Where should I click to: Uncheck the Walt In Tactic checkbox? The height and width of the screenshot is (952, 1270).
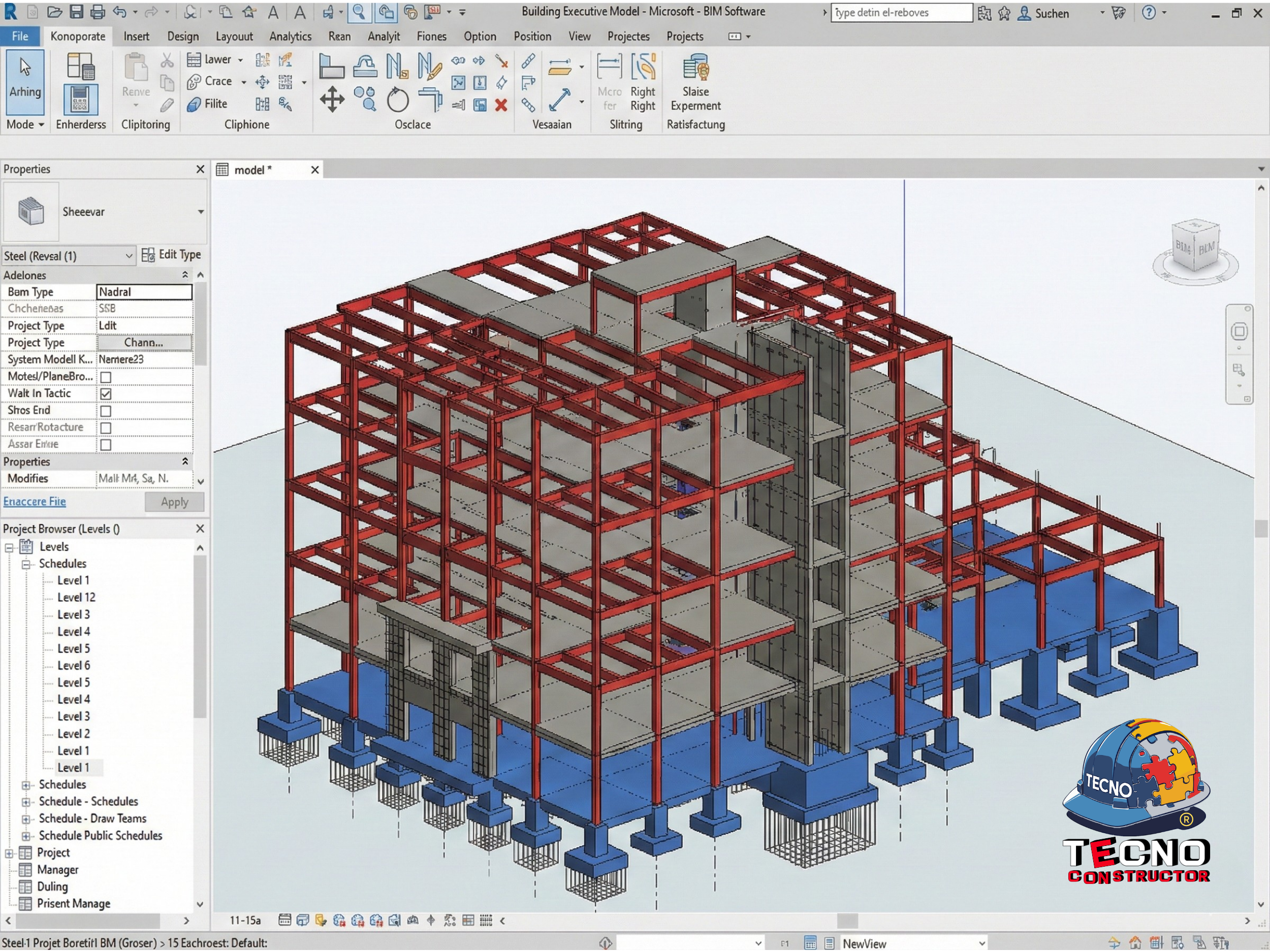[106, 393]
